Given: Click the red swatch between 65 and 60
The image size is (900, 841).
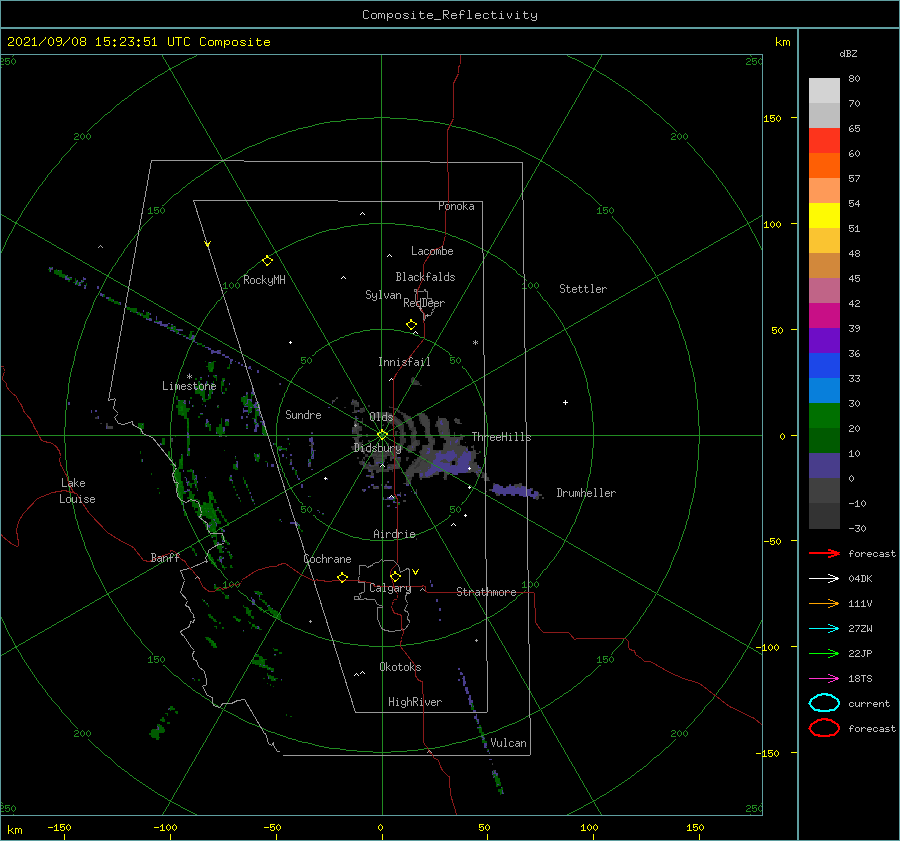Looking at the screenshot, I should [x=824, y=141].
